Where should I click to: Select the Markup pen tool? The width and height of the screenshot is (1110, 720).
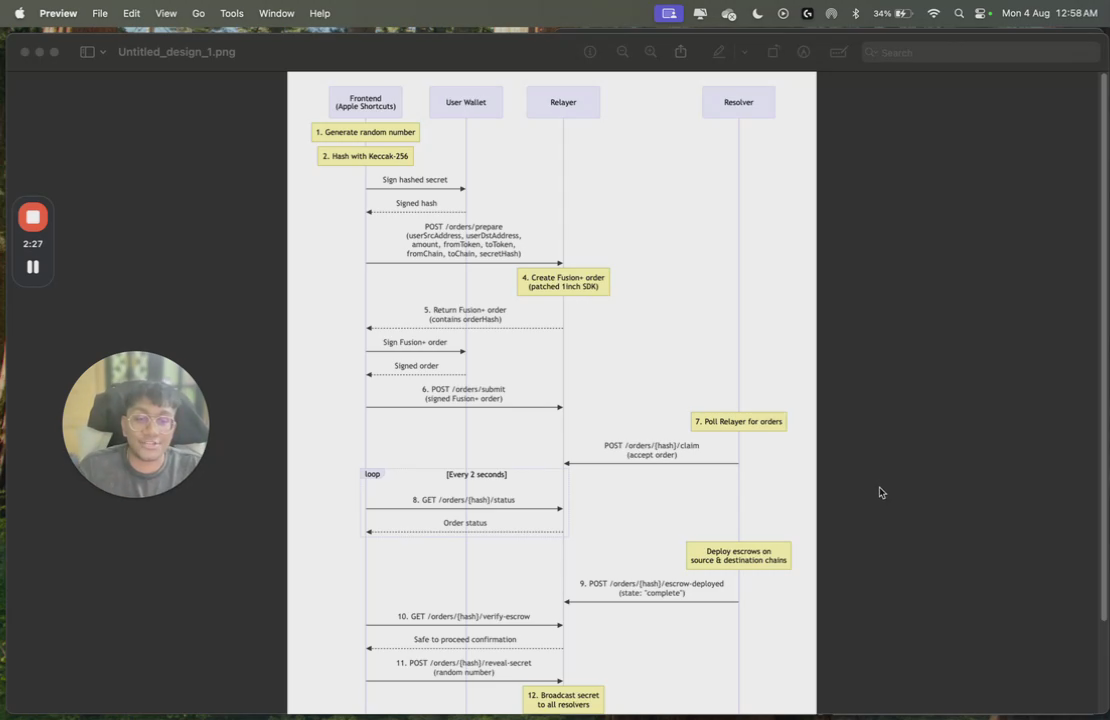[719, 52]
